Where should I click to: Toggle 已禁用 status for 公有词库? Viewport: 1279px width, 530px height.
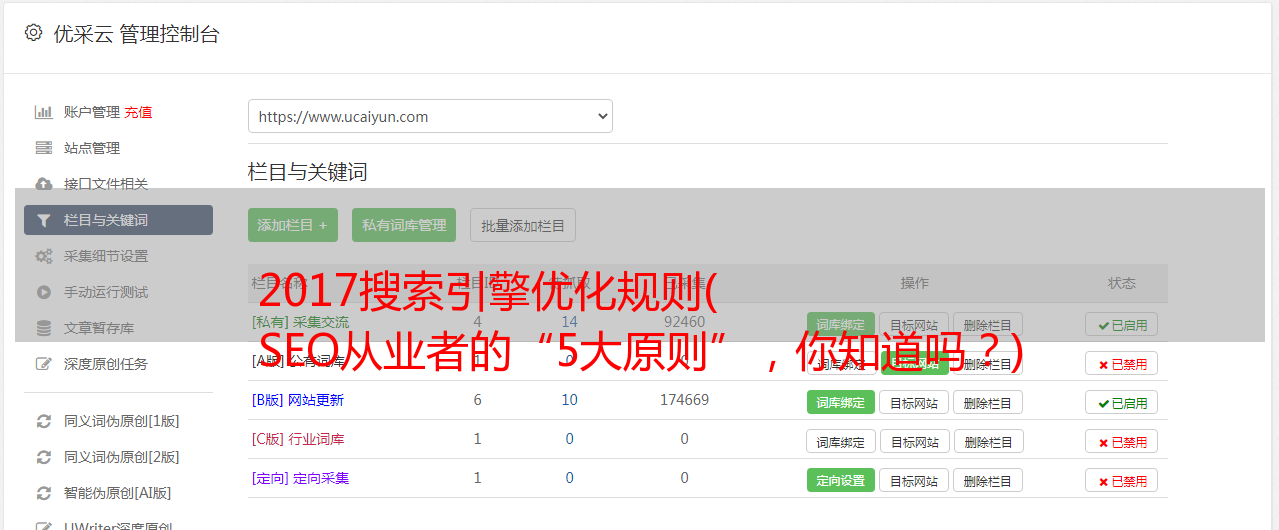[1122, 364]
